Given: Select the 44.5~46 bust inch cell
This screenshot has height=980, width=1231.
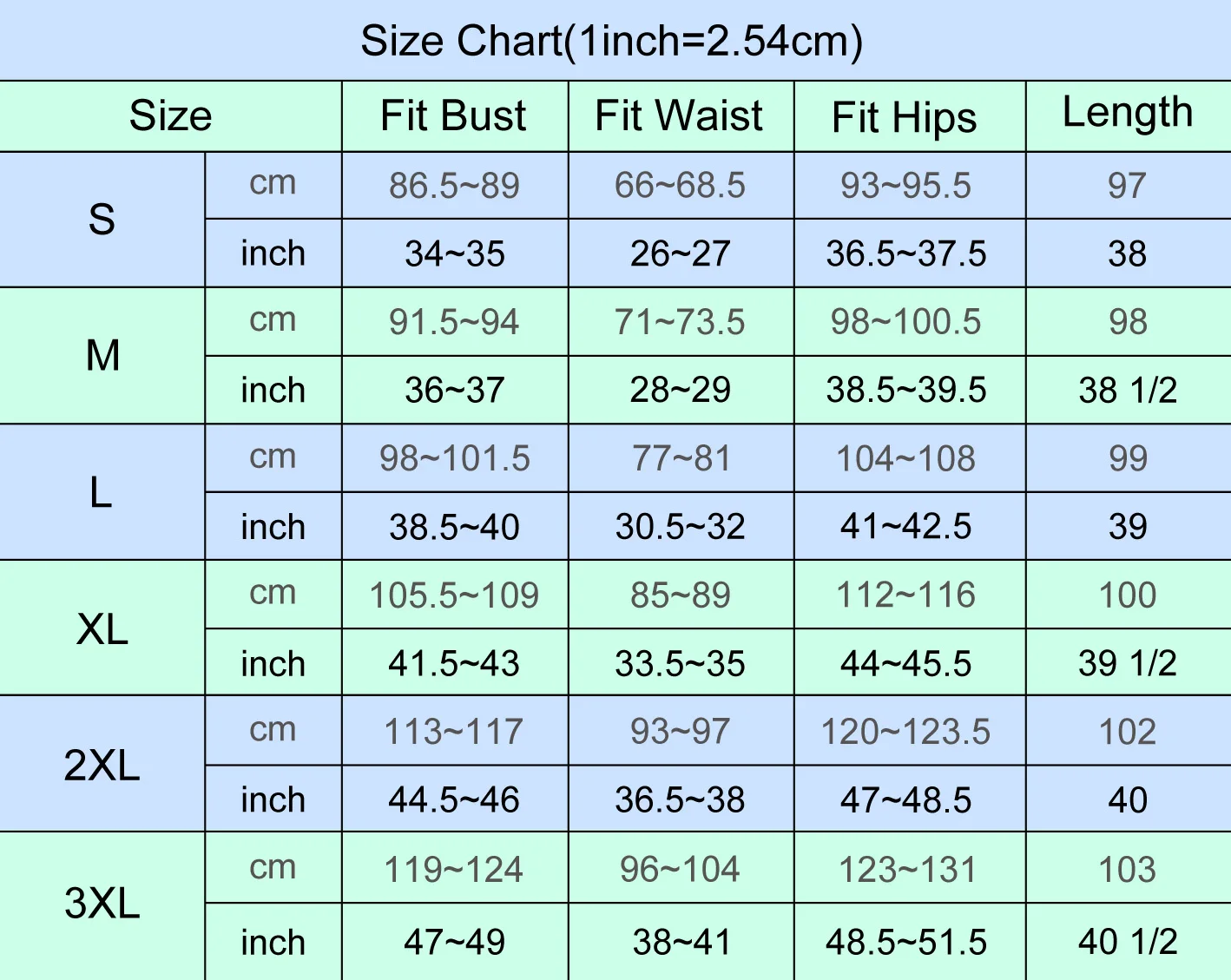Looking at the screenshot, I should (x=454, y=800).
